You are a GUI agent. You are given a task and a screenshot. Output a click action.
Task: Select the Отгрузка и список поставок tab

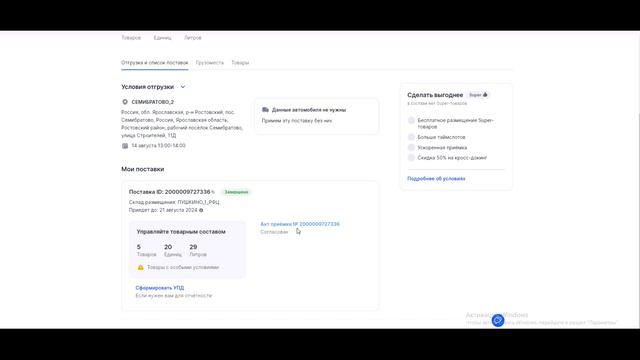[x=155, y=63]
